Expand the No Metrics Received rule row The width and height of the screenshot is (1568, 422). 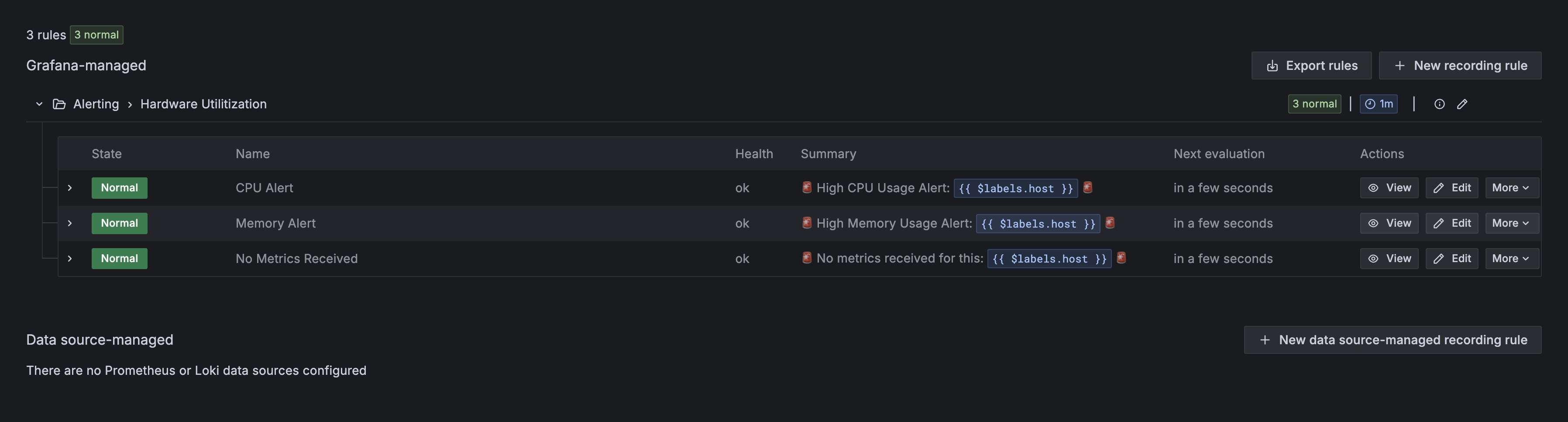[69, 258]
